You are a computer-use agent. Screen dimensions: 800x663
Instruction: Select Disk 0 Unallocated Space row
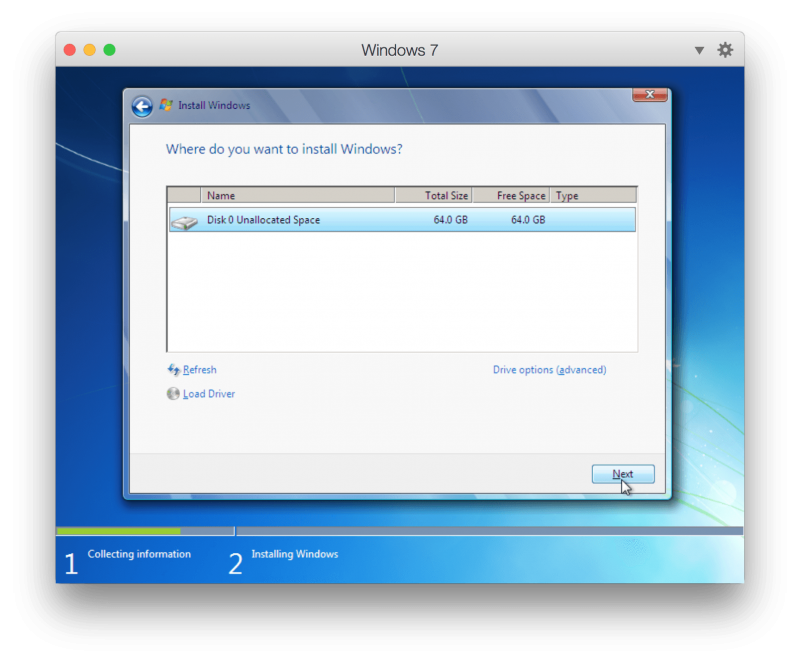tap(402, 220)
